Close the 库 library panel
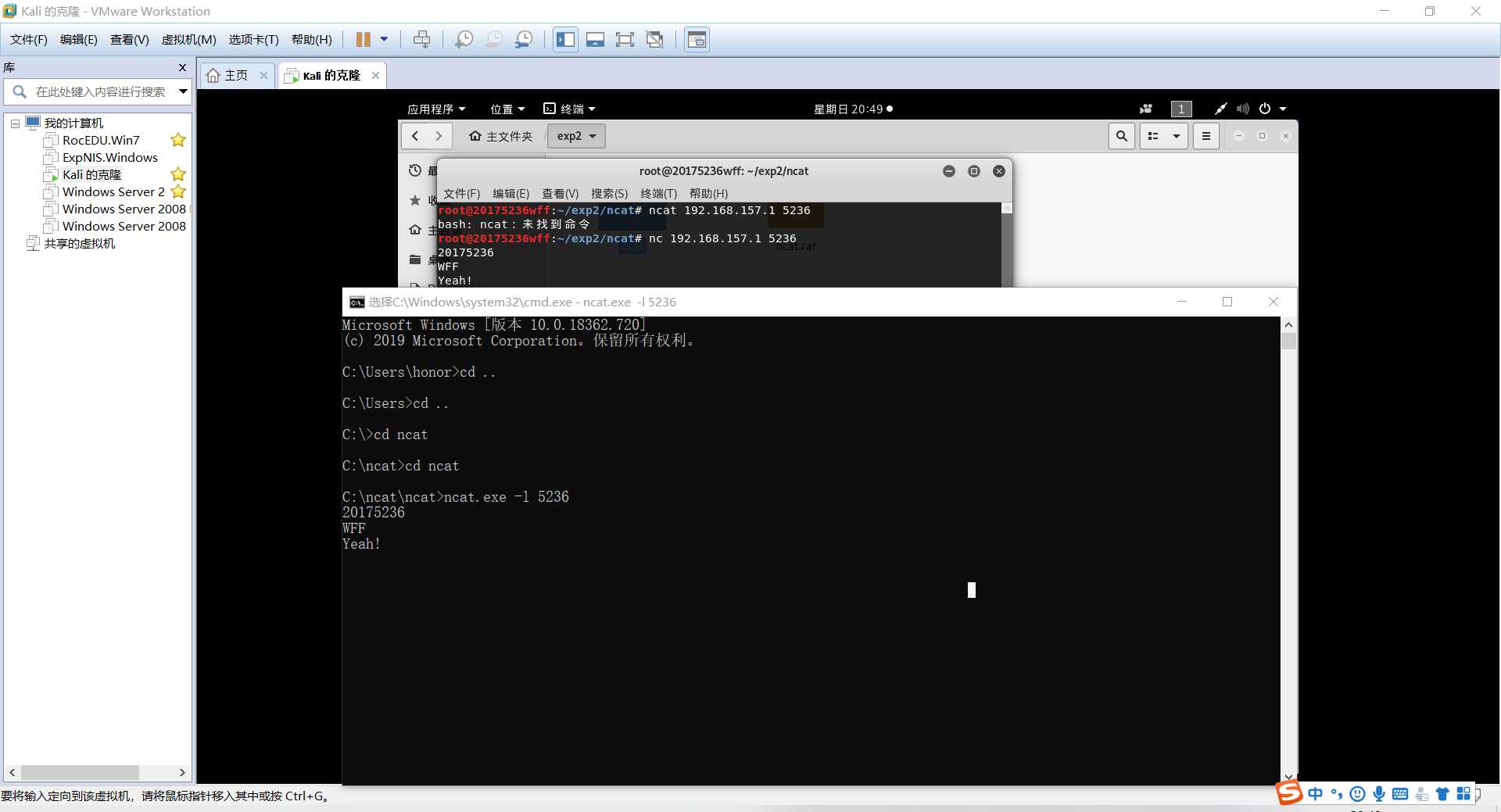 [182, 68]
